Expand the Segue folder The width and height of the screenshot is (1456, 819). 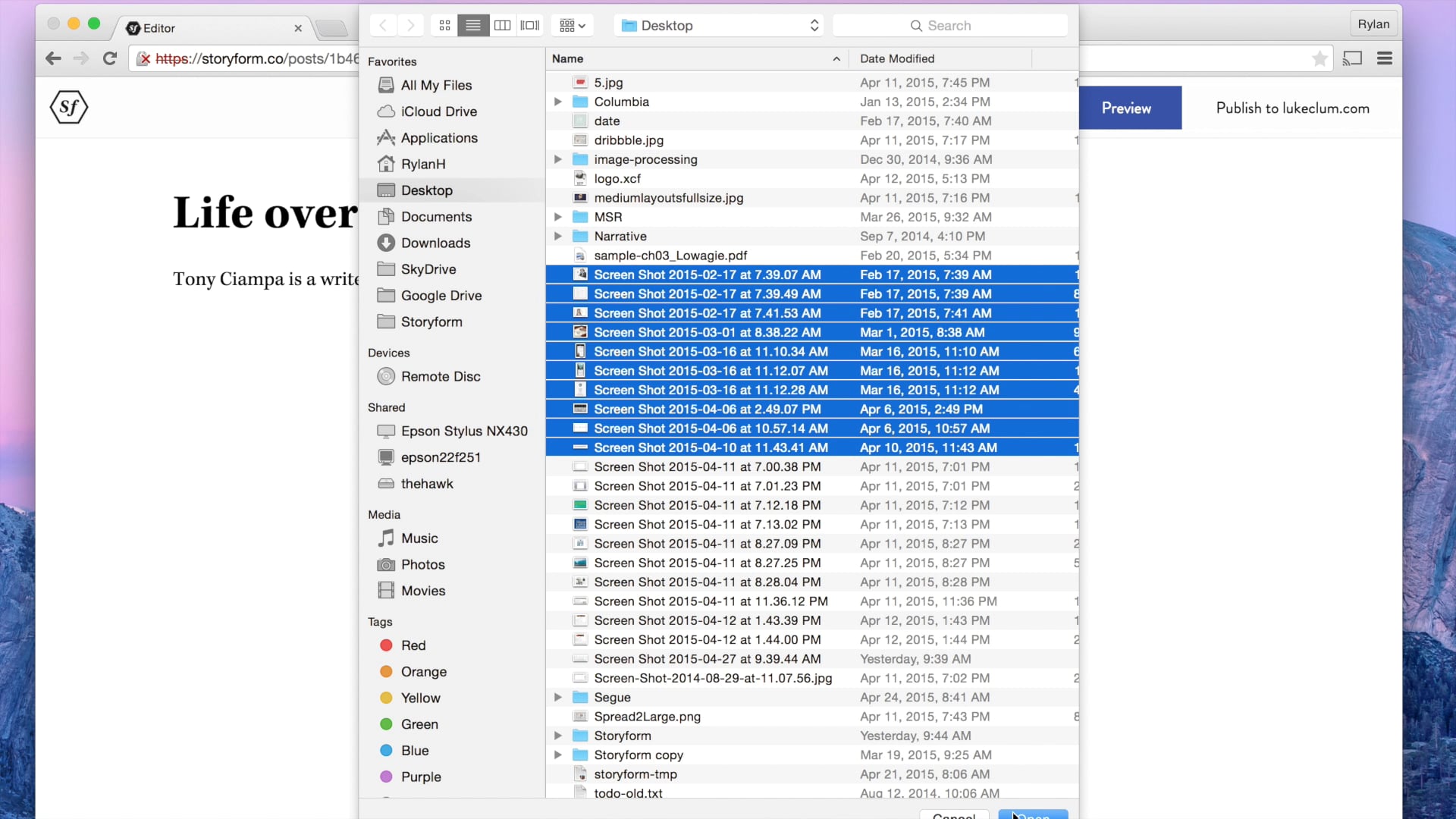tap(558, 698)
